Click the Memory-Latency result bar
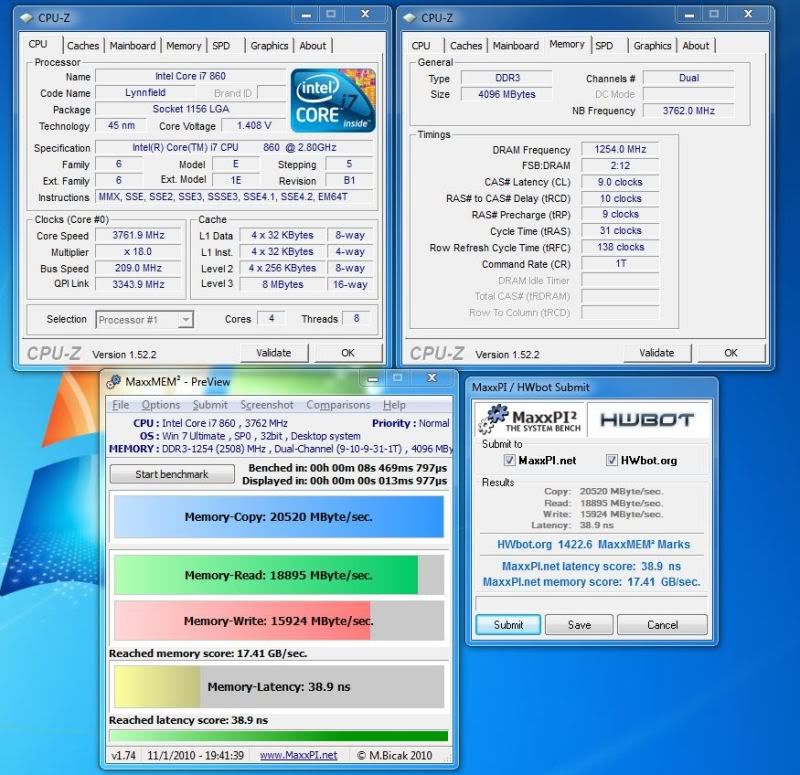Screen dimensions: 800x775 [279, 687]
